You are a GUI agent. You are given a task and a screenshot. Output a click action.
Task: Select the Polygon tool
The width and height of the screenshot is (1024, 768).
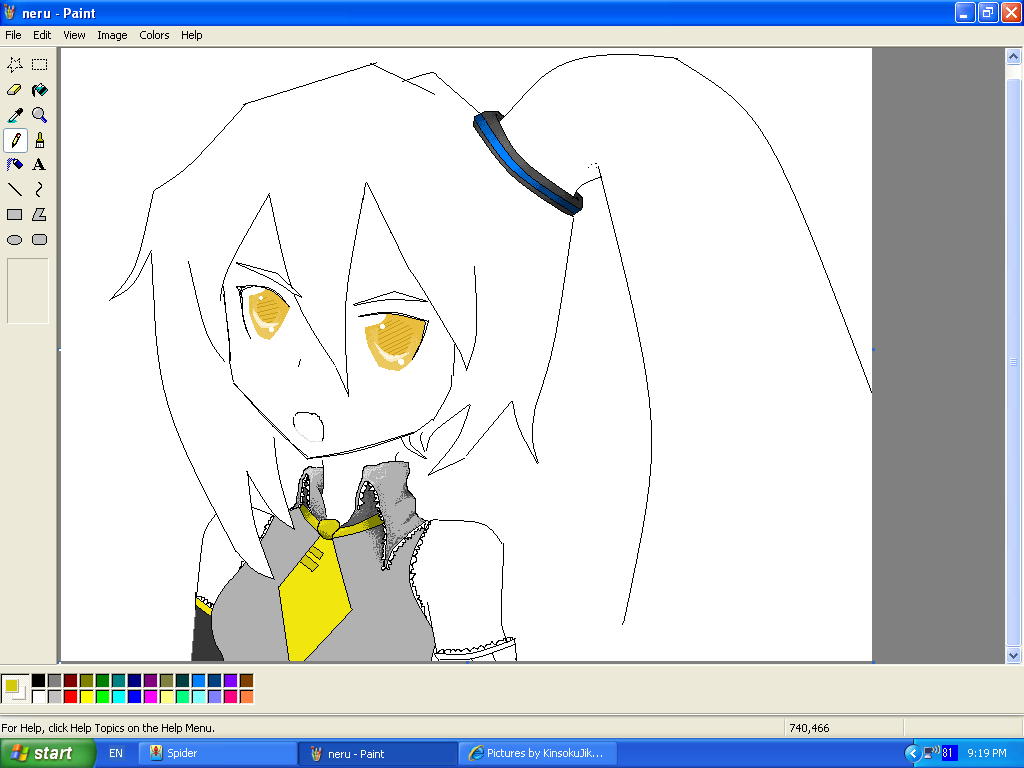point(40,215)
